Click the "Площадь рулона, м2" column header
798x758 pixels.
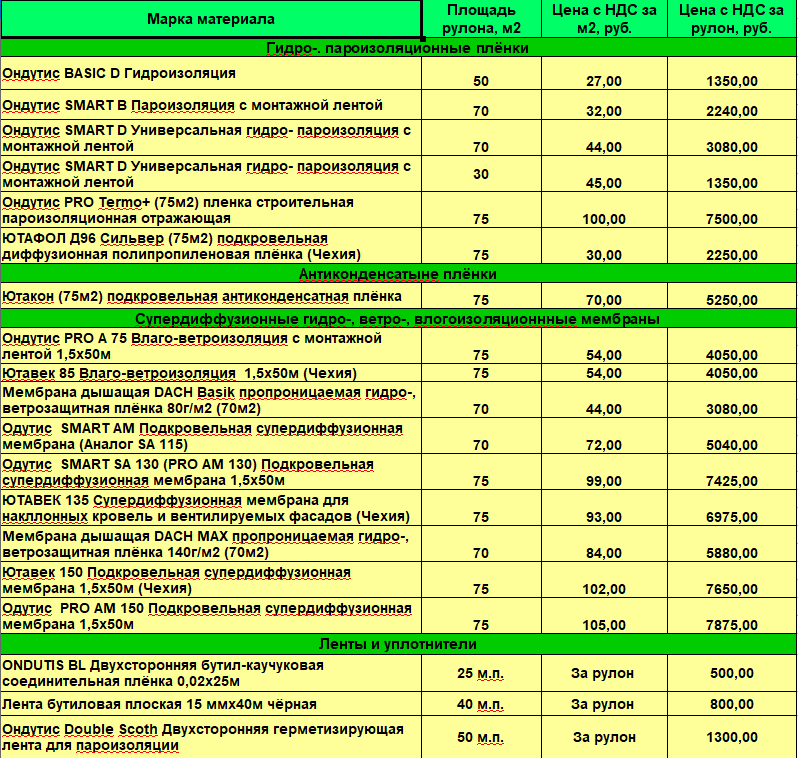pos(481,19)
